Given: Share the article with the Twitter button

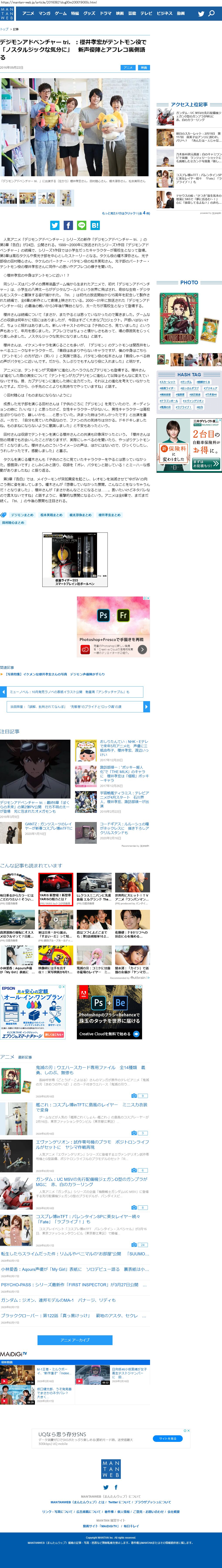Looking at the screenshot, I should pos(55,225).
